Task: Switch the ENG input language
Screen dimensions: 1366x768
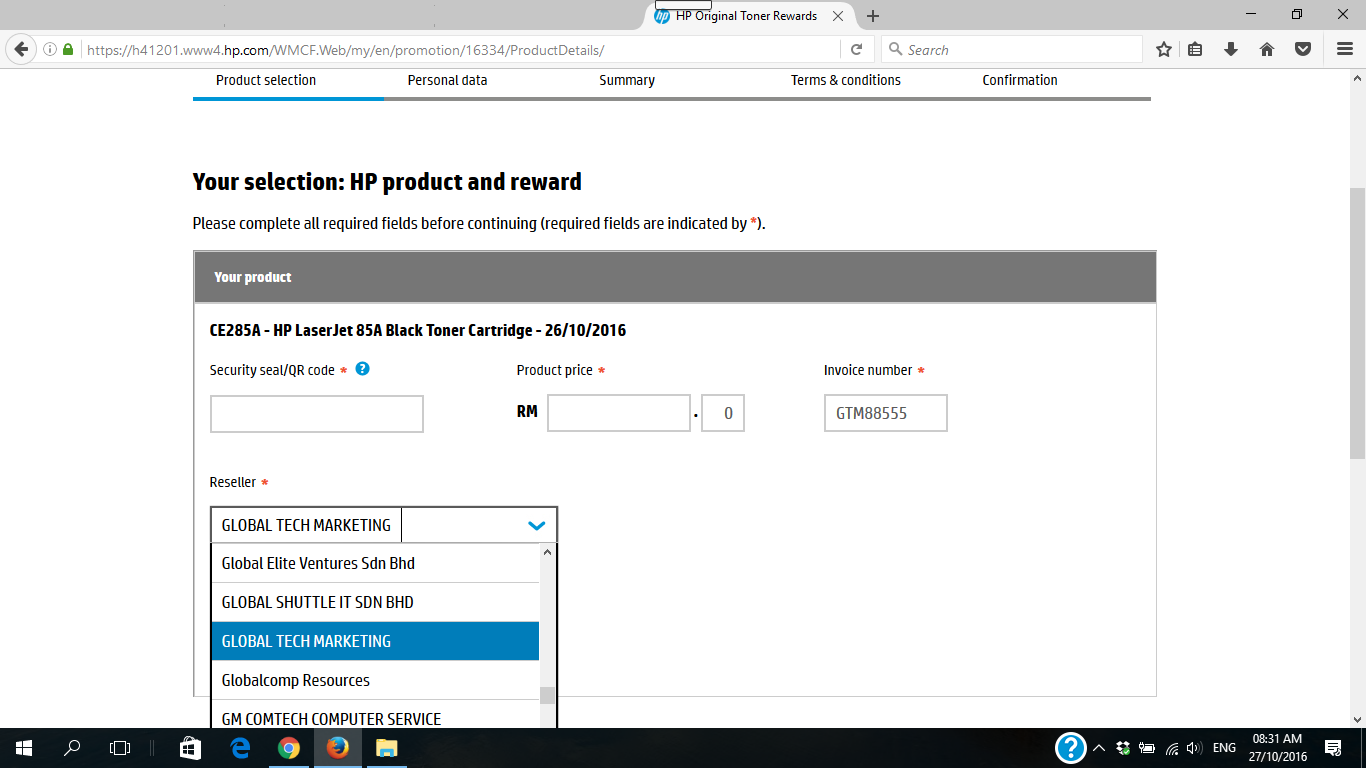Action: click(1224, 748)
